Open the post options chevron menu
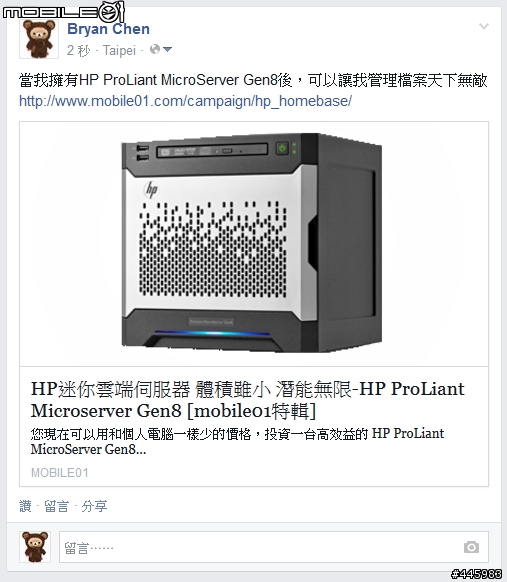 [484, 26]
